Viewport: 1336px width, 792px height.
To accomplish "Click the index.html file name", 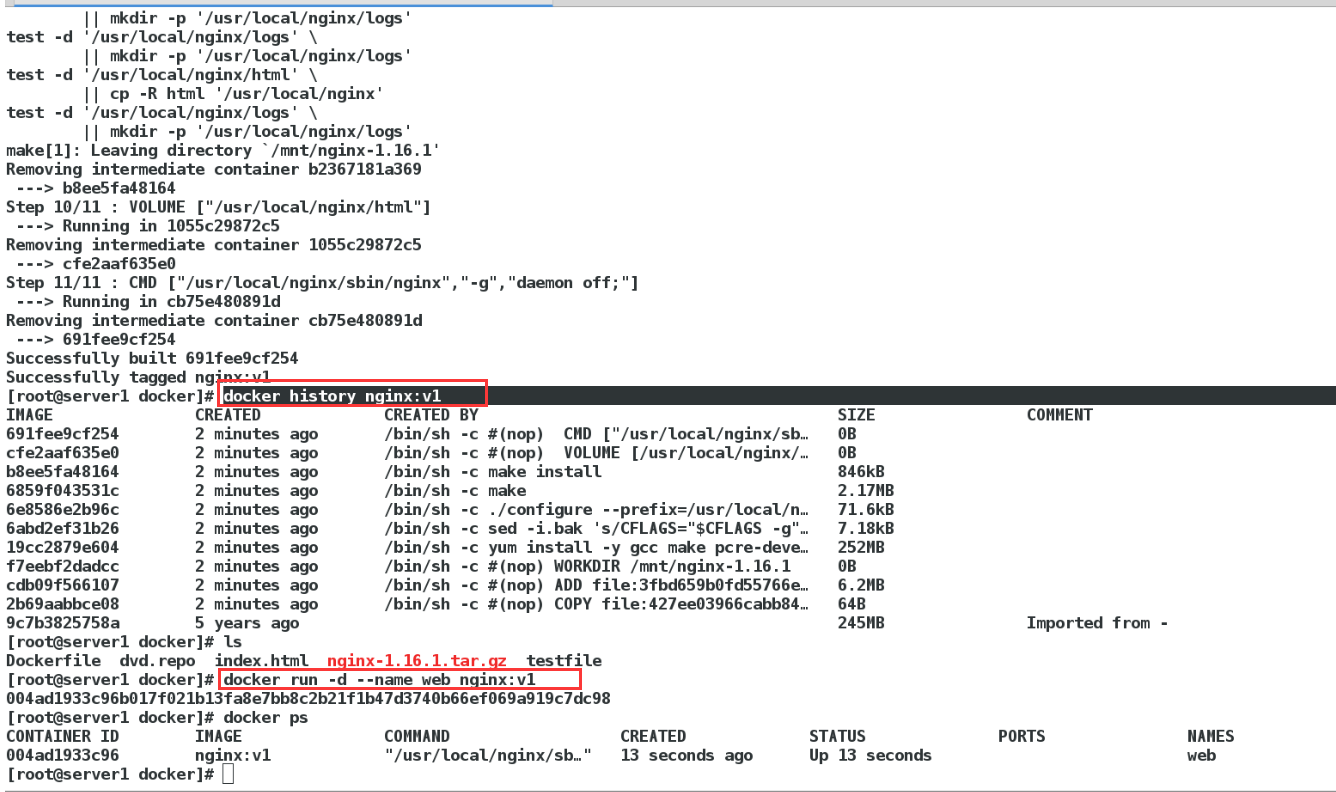I will [x=261, y=661].
